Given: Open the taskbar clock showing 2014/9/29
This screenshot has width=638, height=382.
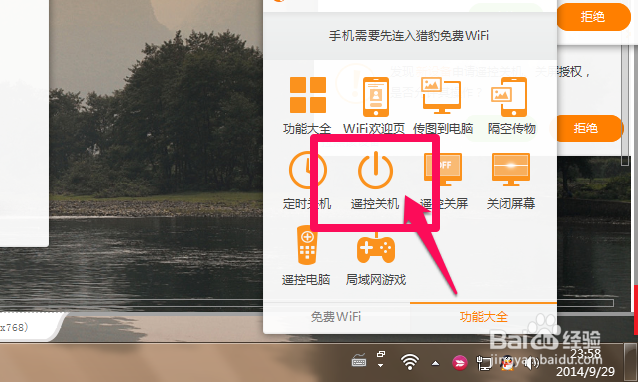Looking at the screenshot, I should (586, 362).
